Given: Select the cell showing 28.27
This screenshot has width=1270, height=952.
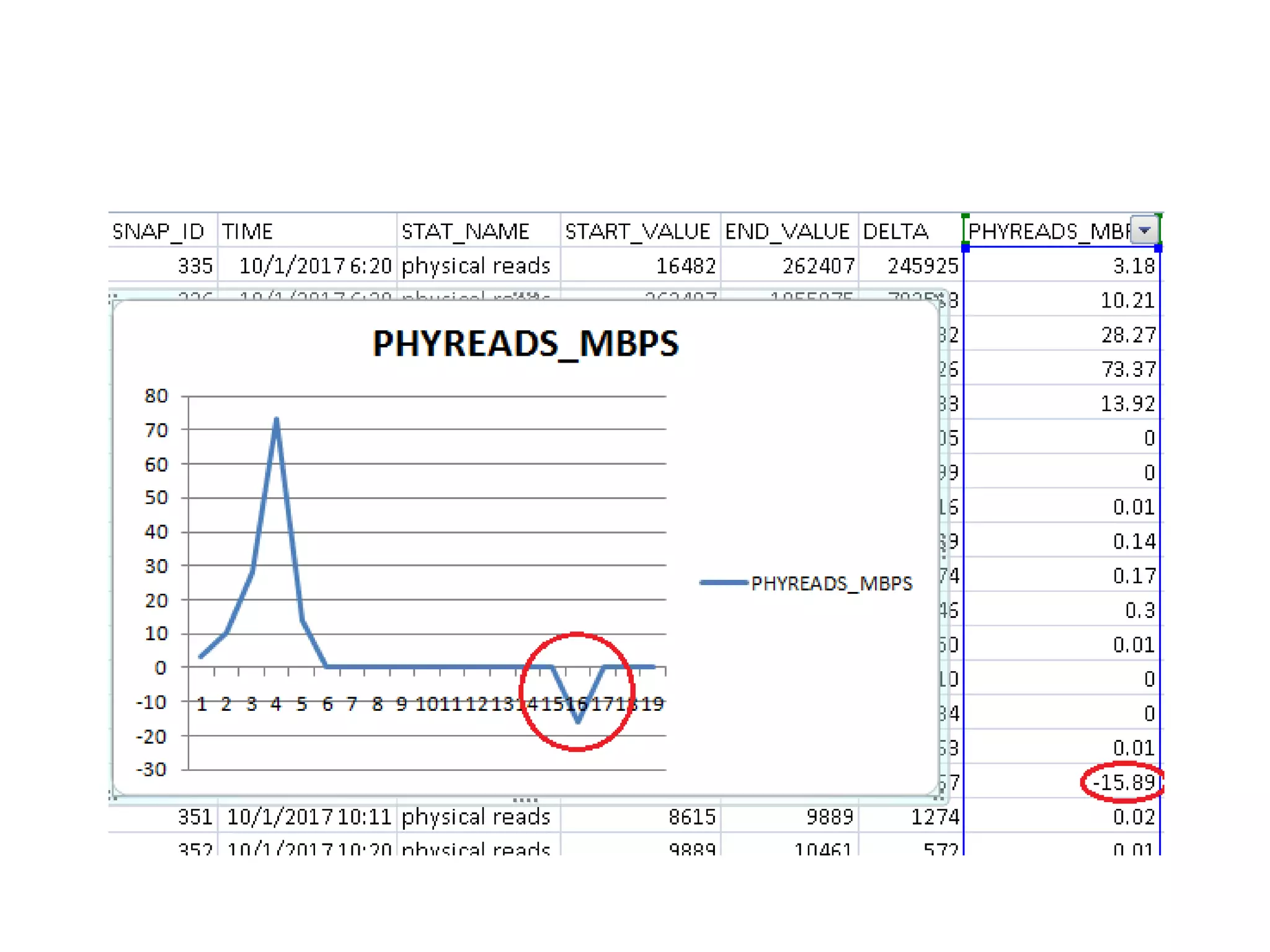Looking at the screenshot, I should [x=1127, y=335].
